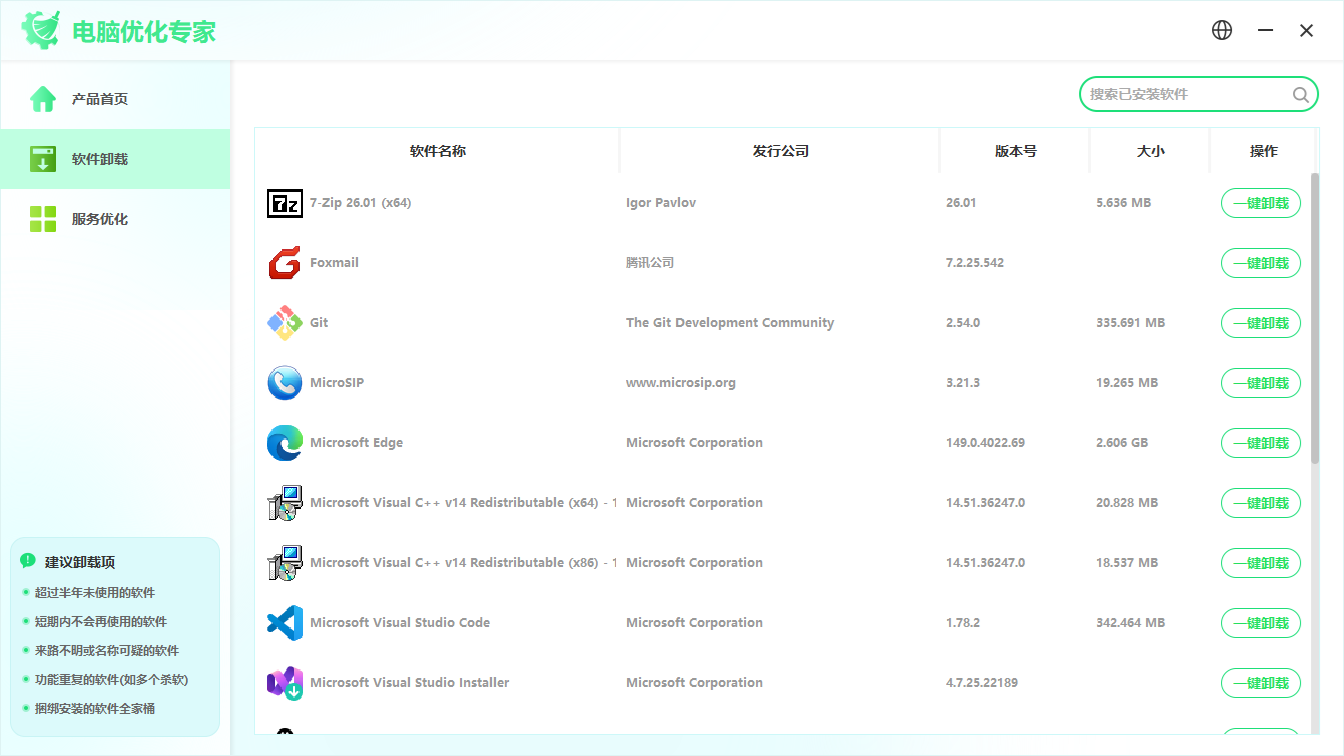
Task: Click 一键卸载 for Microsoft Edge
Action: [1261, 443]
